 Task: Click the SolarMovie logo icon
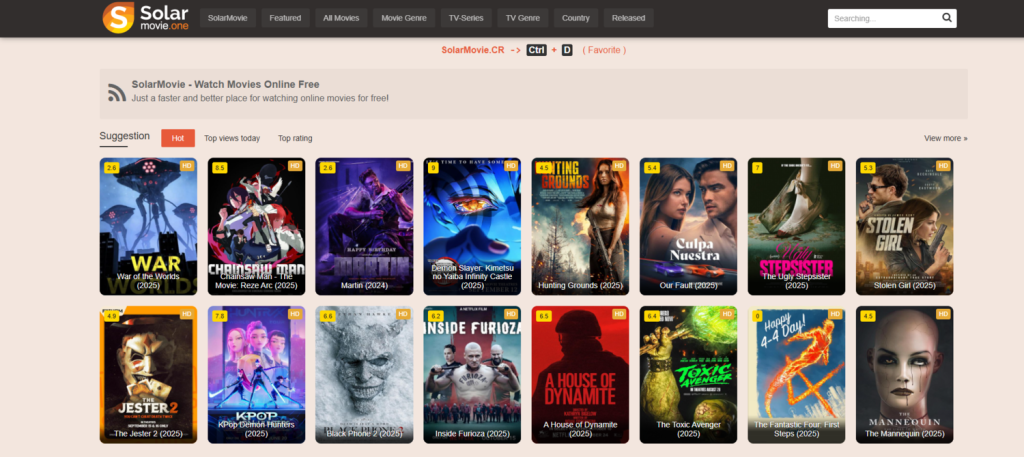point(118,18)
